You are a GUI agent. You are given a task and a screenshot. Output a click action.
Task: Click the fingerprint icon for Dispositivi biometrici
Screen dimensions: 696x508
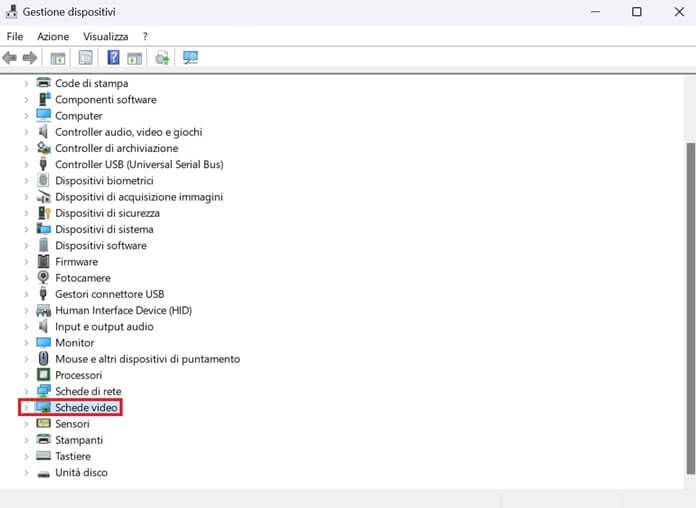tap(43, 180)
